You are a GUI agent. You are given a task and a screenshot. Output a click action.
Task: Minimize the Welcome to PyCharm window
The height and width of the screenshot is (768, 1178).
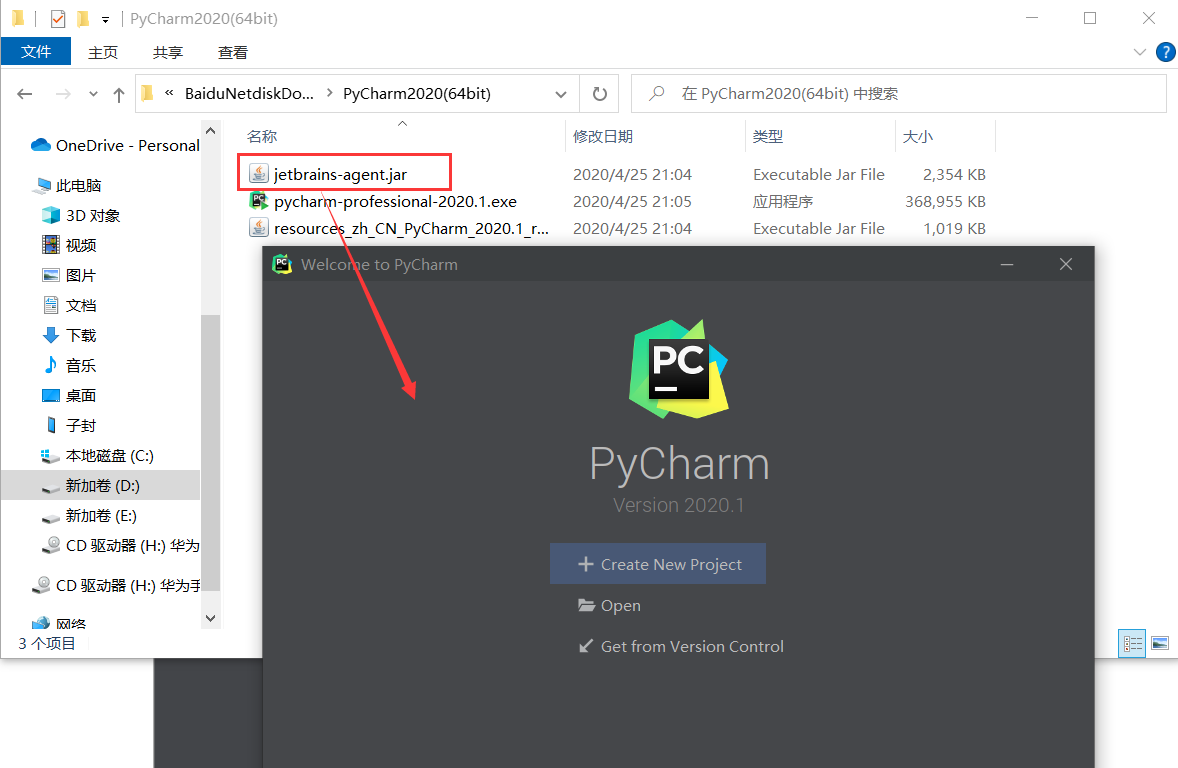1007,265
